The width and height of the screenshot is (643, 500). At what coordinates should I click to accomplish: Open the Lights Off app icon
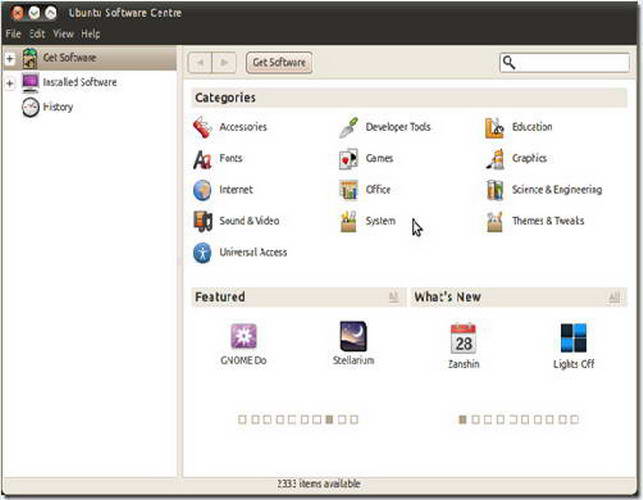point(573,338)
